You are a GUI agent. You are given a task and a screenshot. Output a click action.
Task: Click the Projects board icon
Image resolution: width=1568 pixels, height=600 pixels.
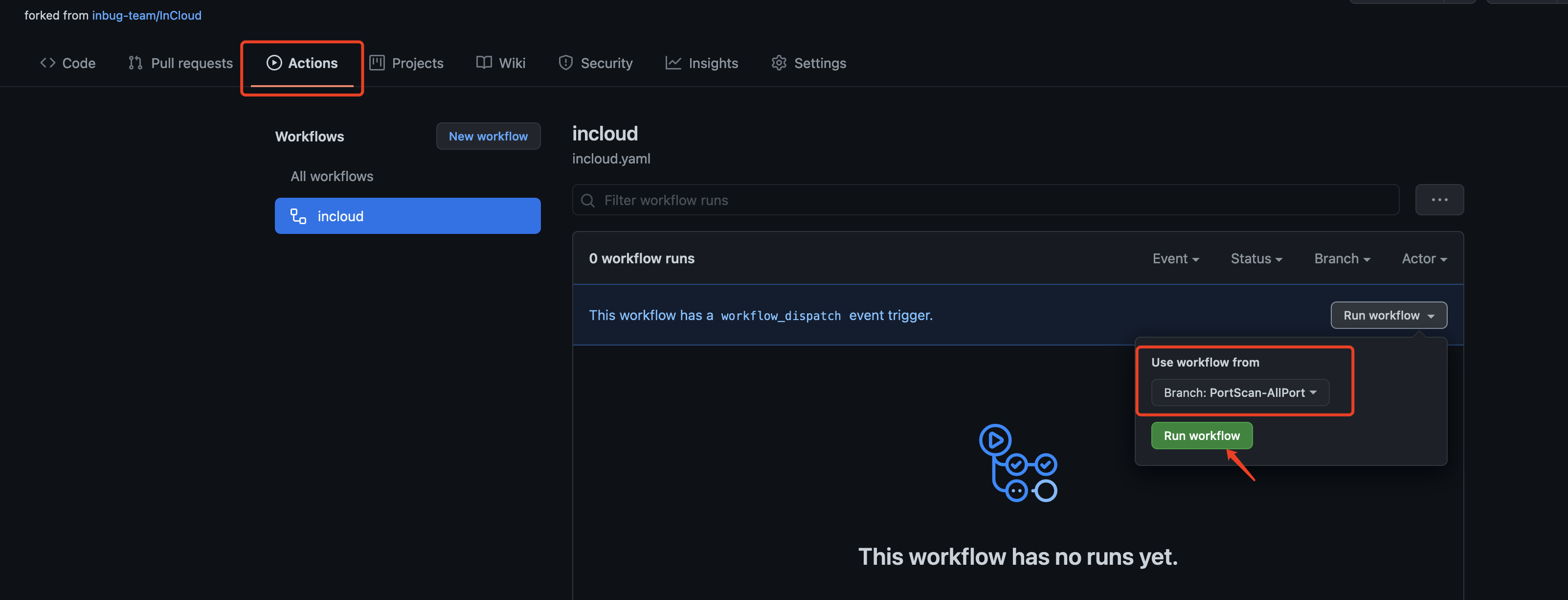click(377, 63)
